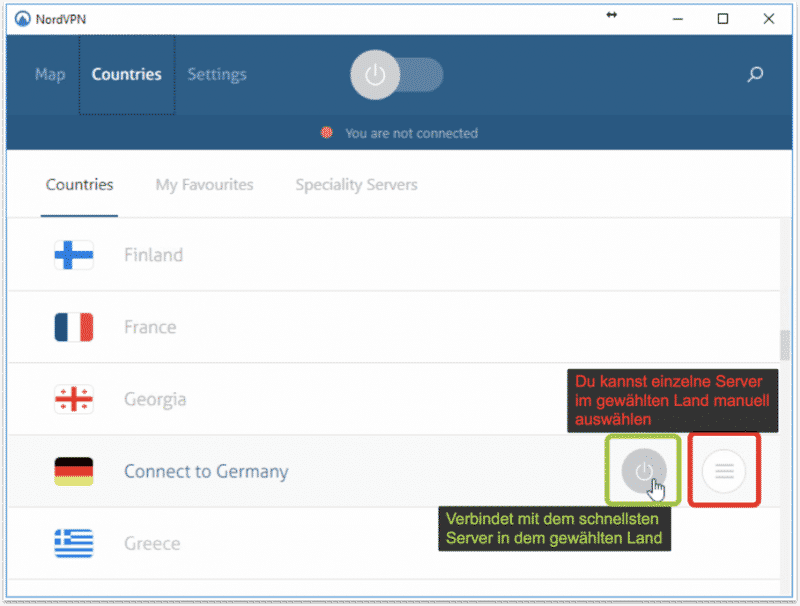Open the My Favourites tab
The width and height of the screenshot is (800, 606).
[204, 184]
